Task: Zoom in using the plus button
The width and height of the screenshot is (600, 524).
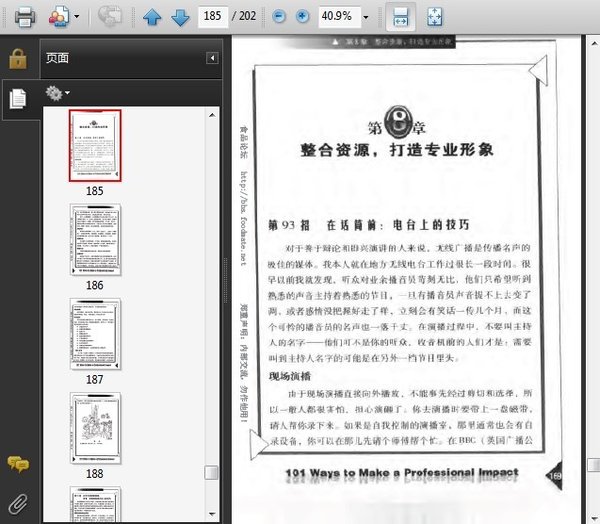Action: (302, 17)
